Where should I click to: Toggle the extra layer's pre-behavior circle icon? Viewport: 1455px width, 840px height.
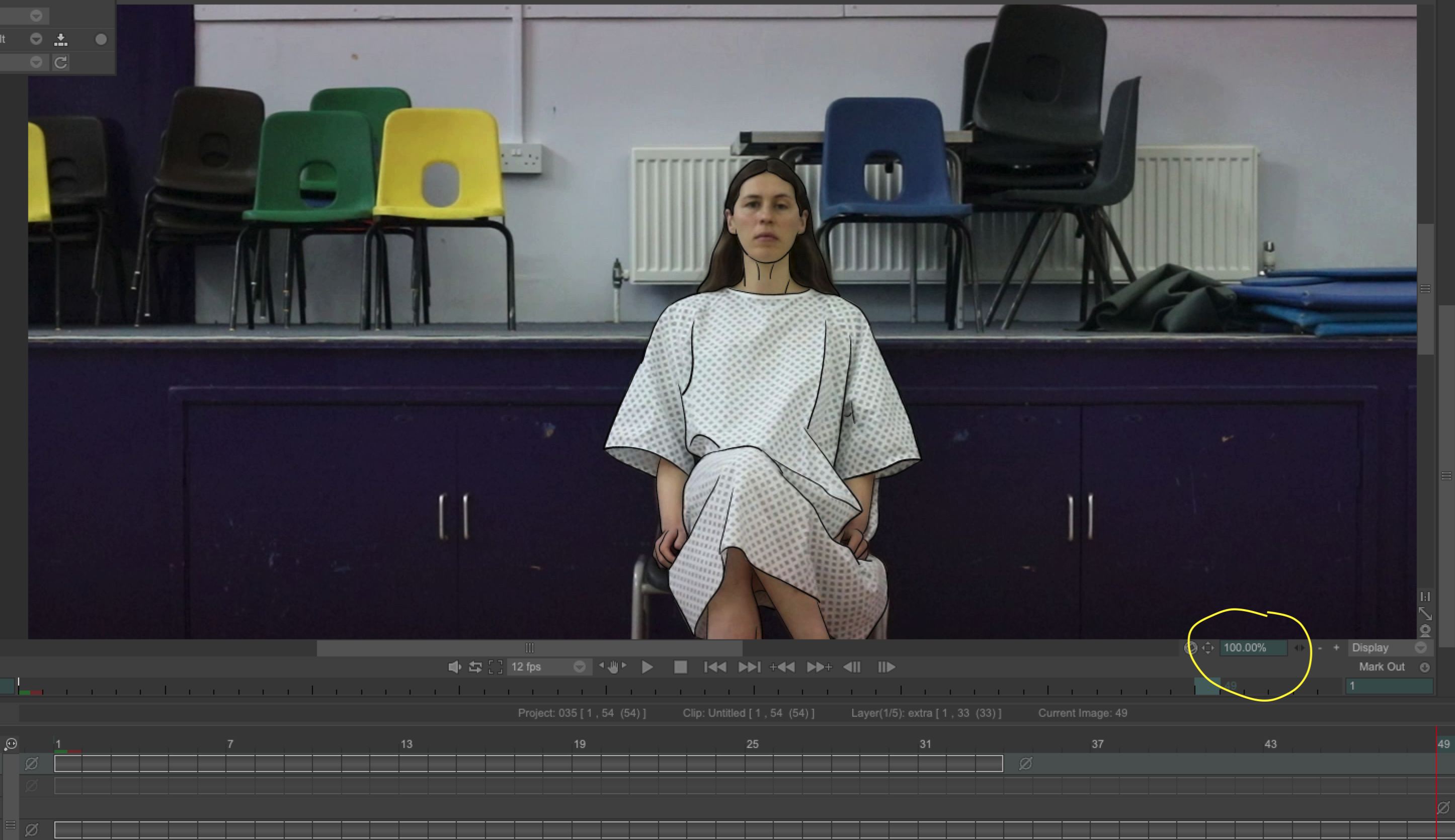pyautogui.click(x=32, y=763)
